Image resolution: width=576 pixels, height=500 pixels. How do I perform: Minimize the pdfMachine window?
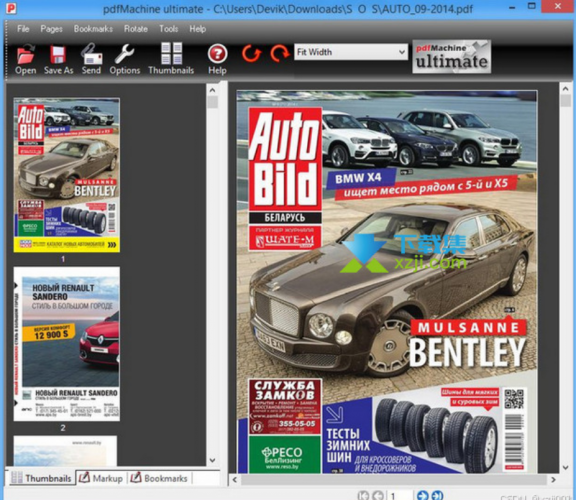click(512, 7)
